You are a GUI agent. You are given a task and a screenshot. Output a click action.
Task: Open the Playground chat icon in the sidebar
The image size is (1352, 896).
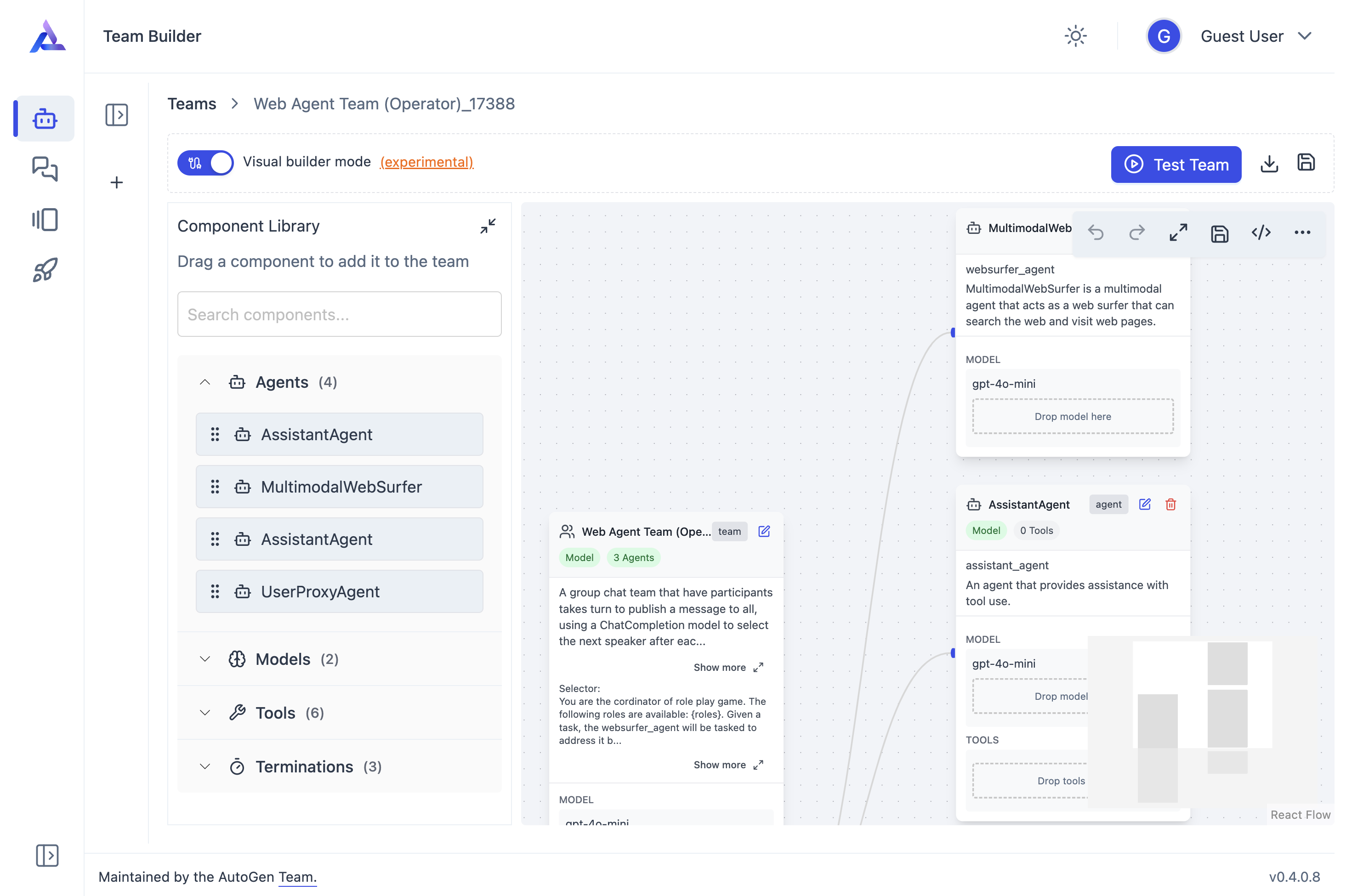(x=45, y=169)
